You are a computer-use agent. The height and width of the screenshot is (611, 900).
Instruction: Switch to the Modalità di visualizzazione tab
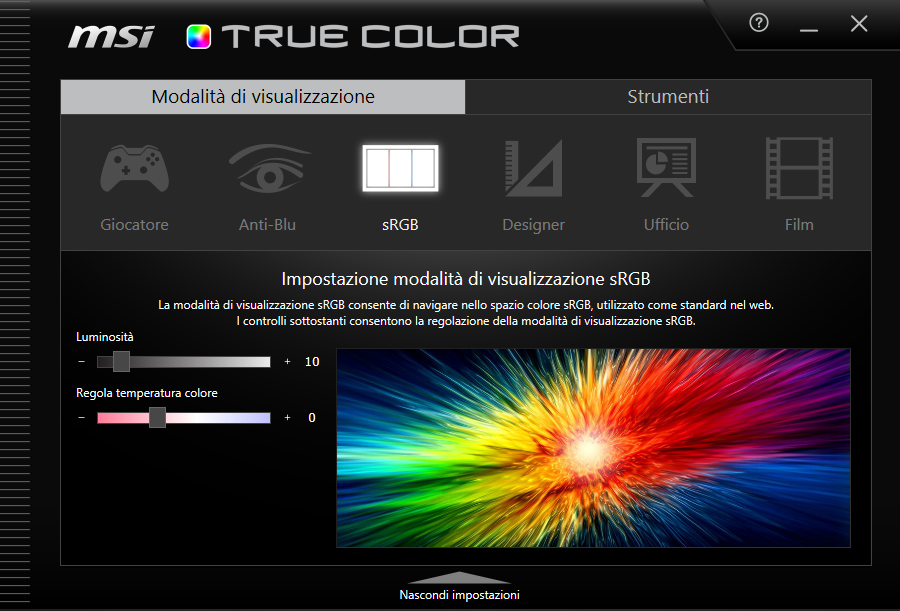263,96
